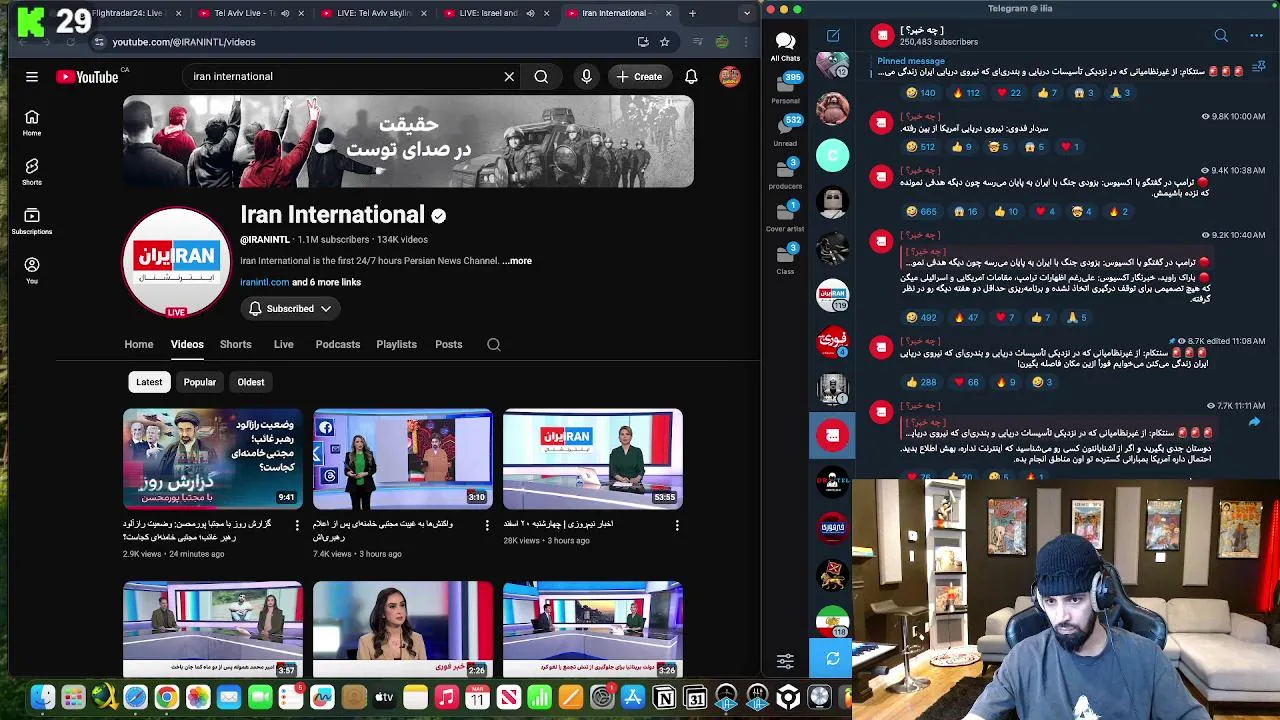Image resolution: width=1280 pixels, height=720 pixels.
Task: Open options menu for the 53:55 video
Action: coord(677,525)
